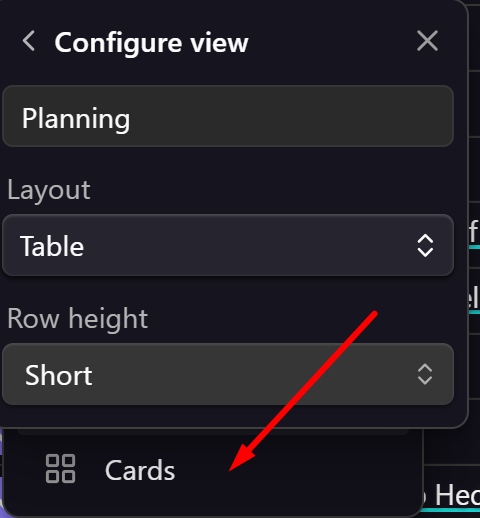Click the Table text in Layout selector

52,246
